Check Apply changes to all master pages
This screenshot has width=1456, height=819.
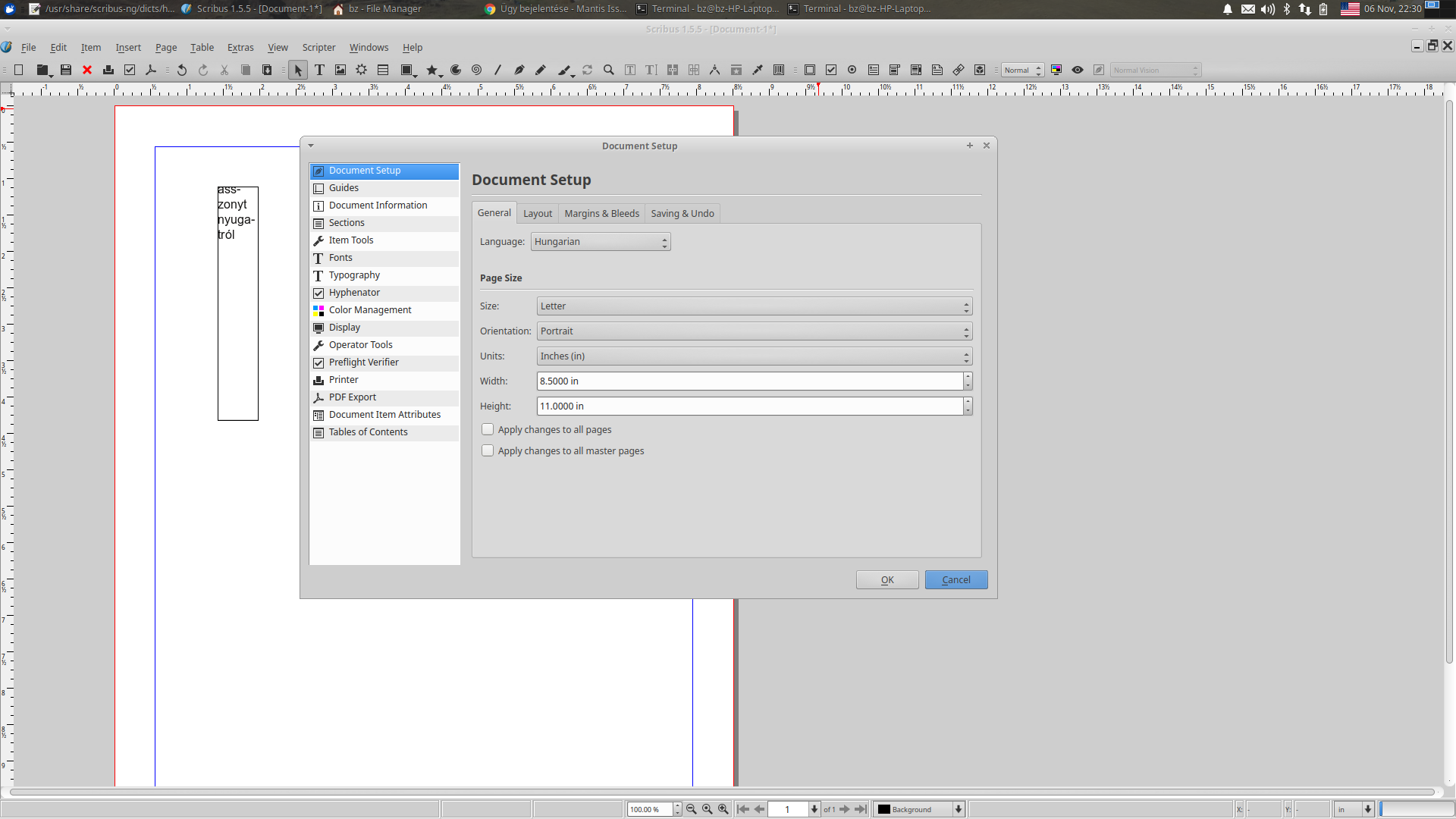click(x=488, y=450)
